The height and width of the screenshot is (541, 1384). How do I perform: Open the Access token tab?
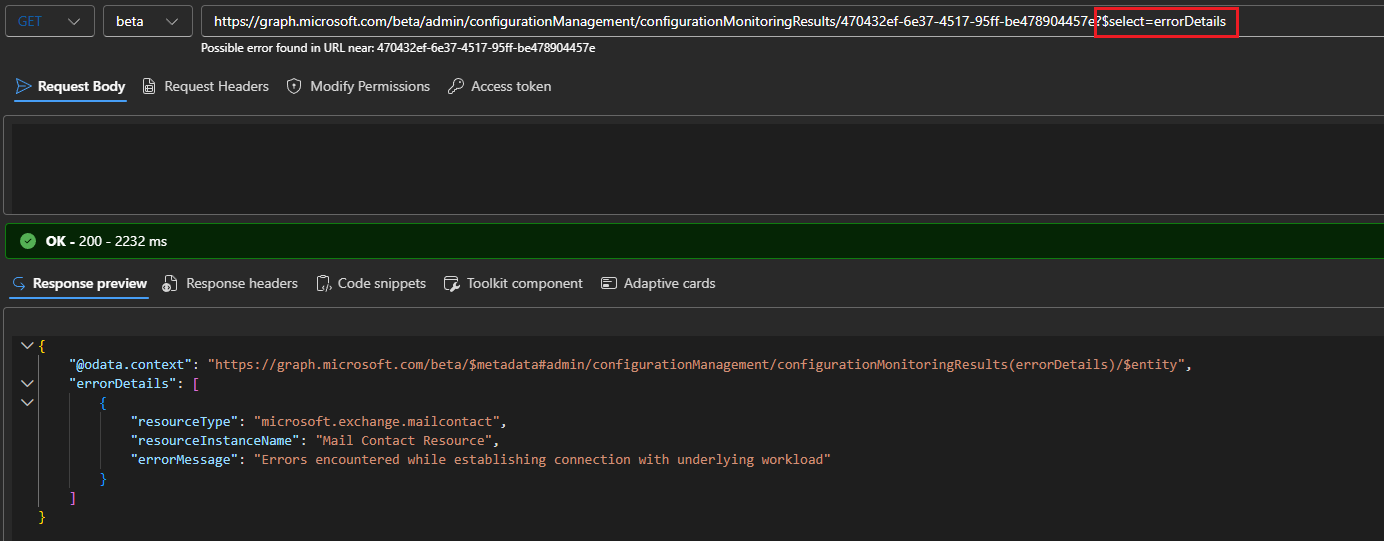click(510, 87)
